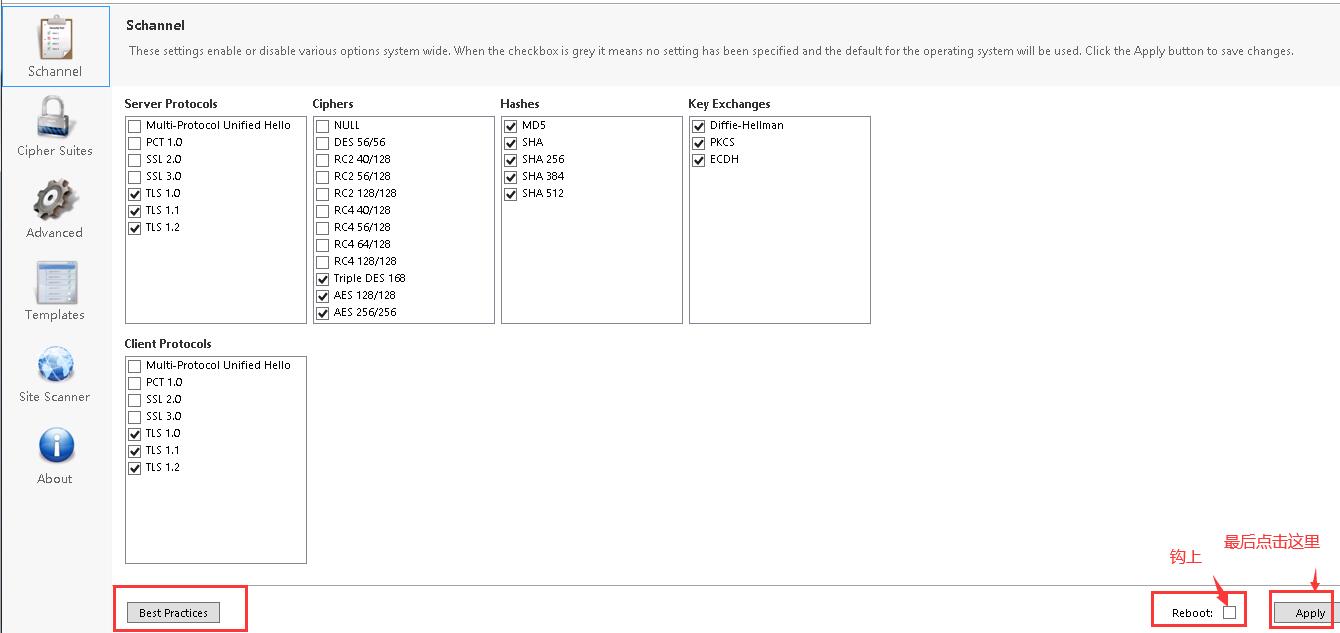The image size is (1340, 633).
Task: Click the Hashes heading
Action: (x=520, y=104)
